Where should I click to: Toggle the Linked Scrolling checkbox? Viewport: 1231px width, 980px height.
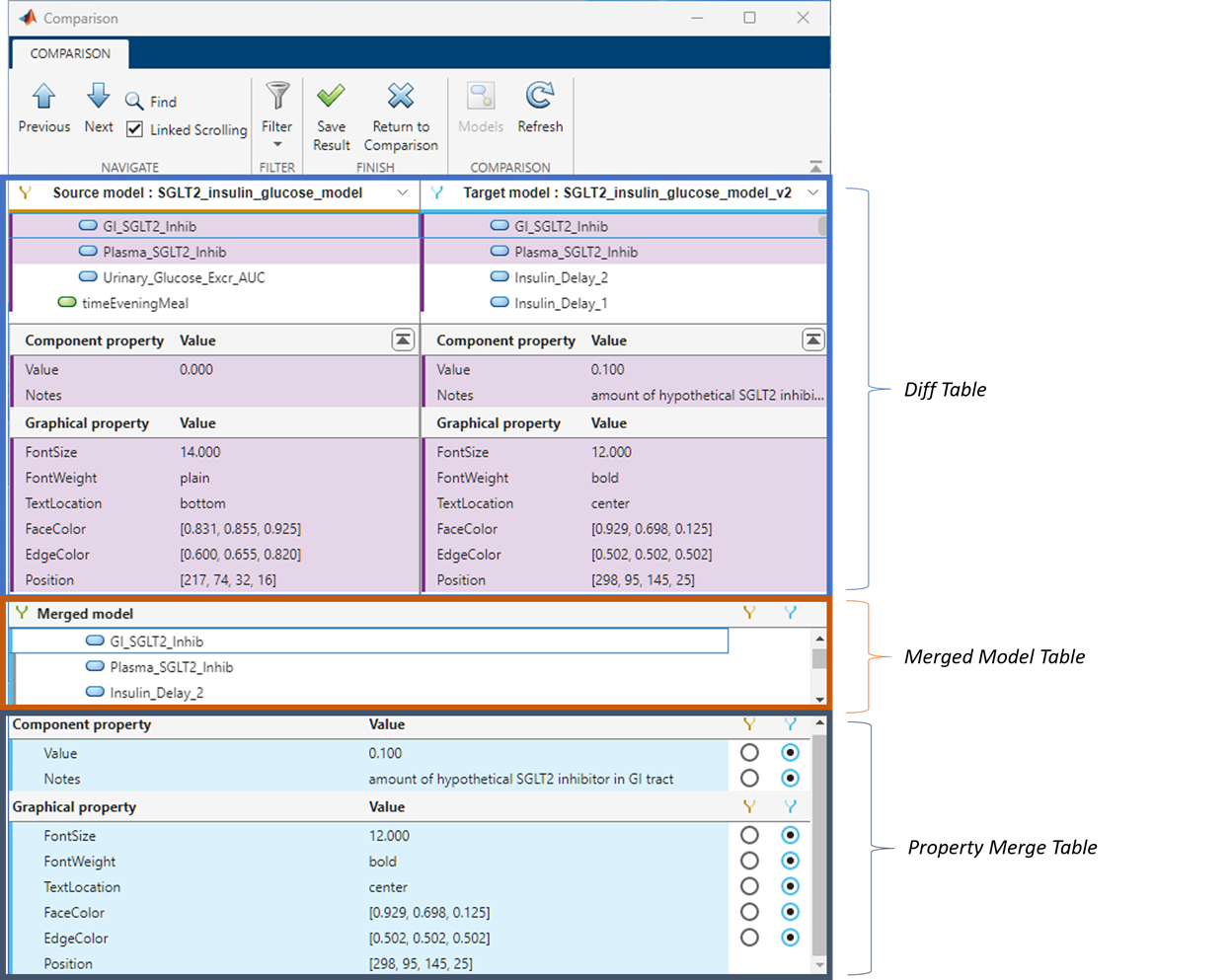135,129
